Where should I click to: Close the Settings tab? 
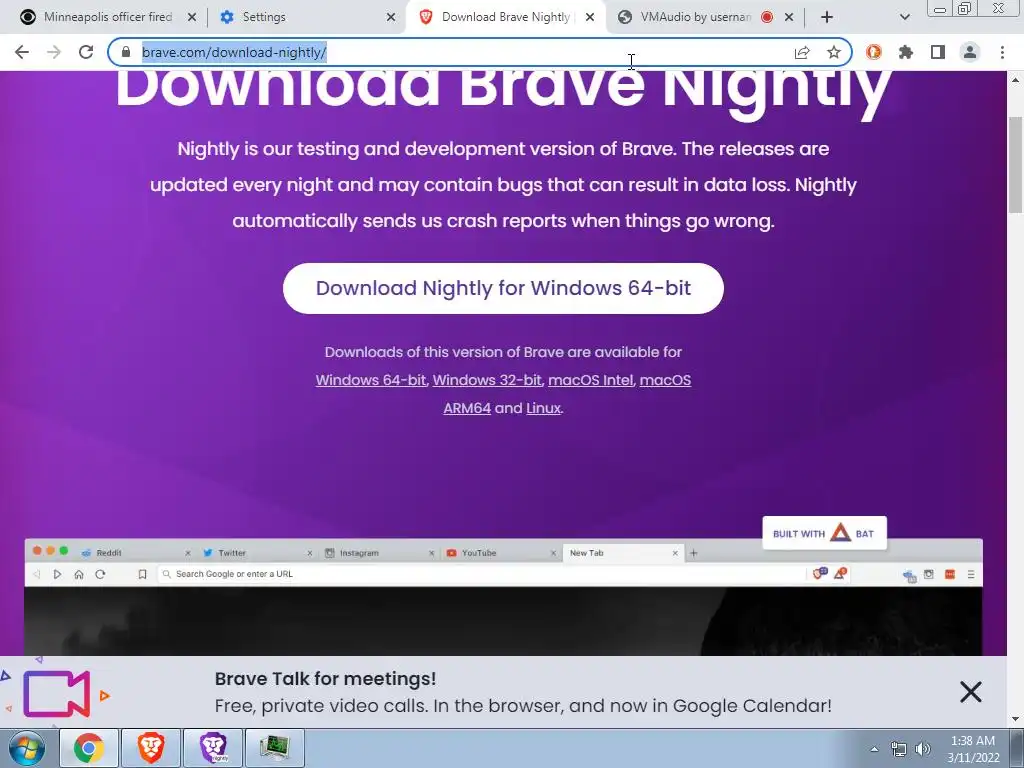point(391,17)
